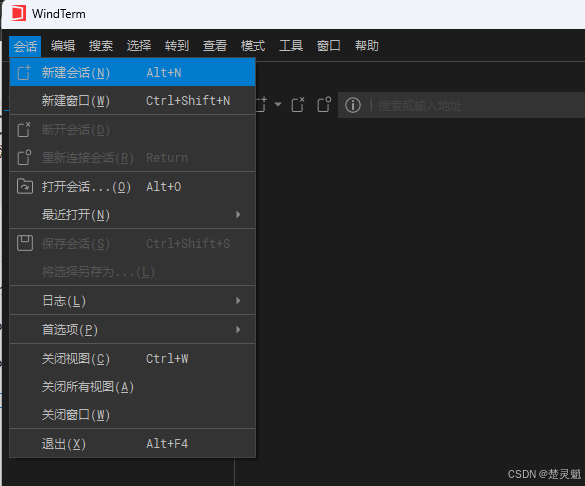Viewport: 585px width, 486px height.
Task: Open the 选择 menu
Action: tap(139, 46)
